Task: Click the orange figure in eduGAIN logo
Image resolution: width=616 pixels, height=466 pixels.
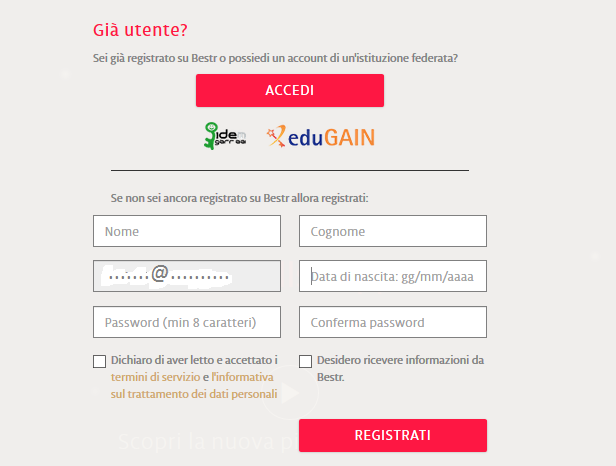Action: pos(277,137)
